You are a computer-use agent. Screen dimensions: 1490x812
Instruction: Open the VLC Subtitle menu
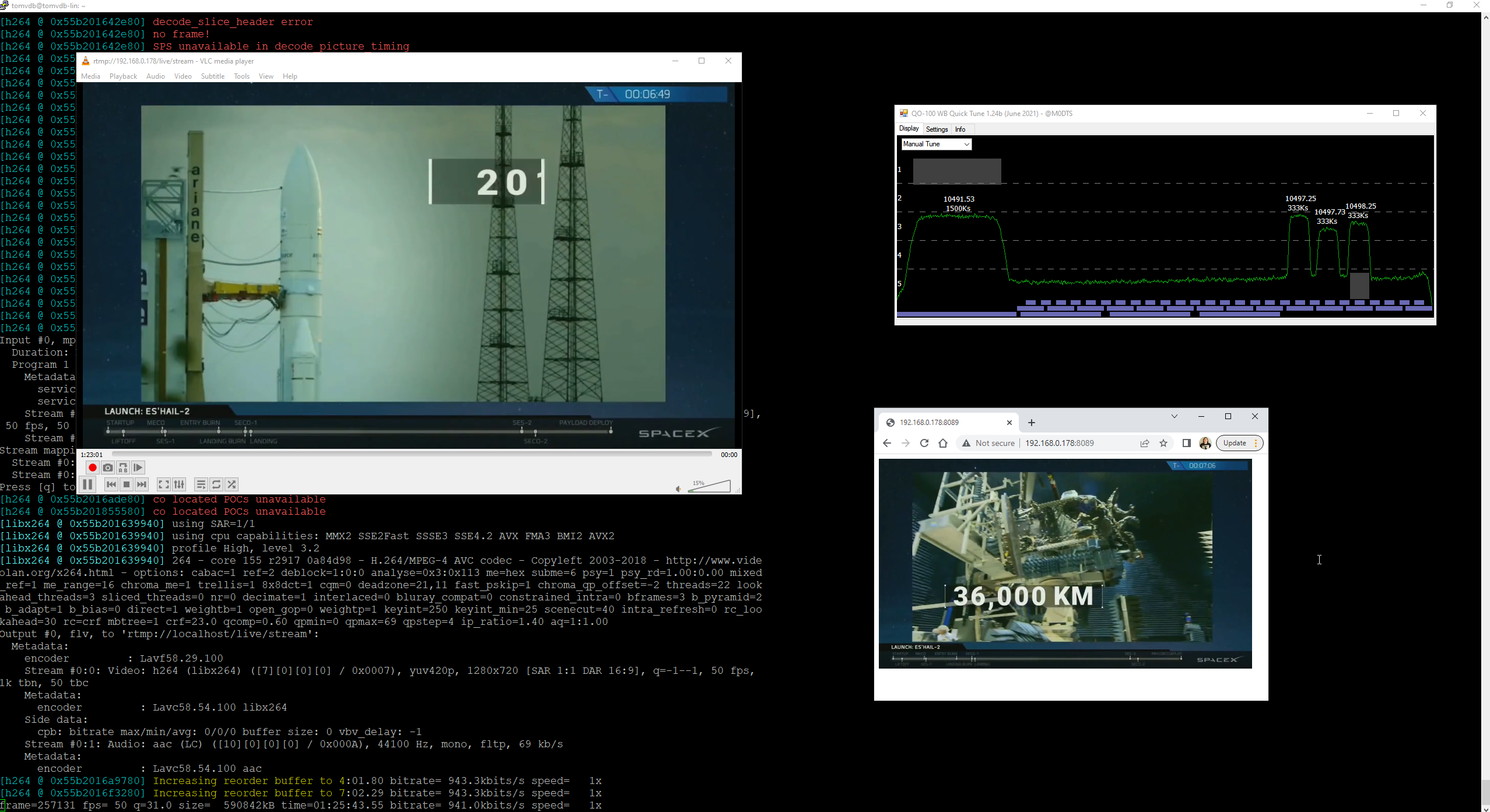pyautogui.click(x=213, y=76)
